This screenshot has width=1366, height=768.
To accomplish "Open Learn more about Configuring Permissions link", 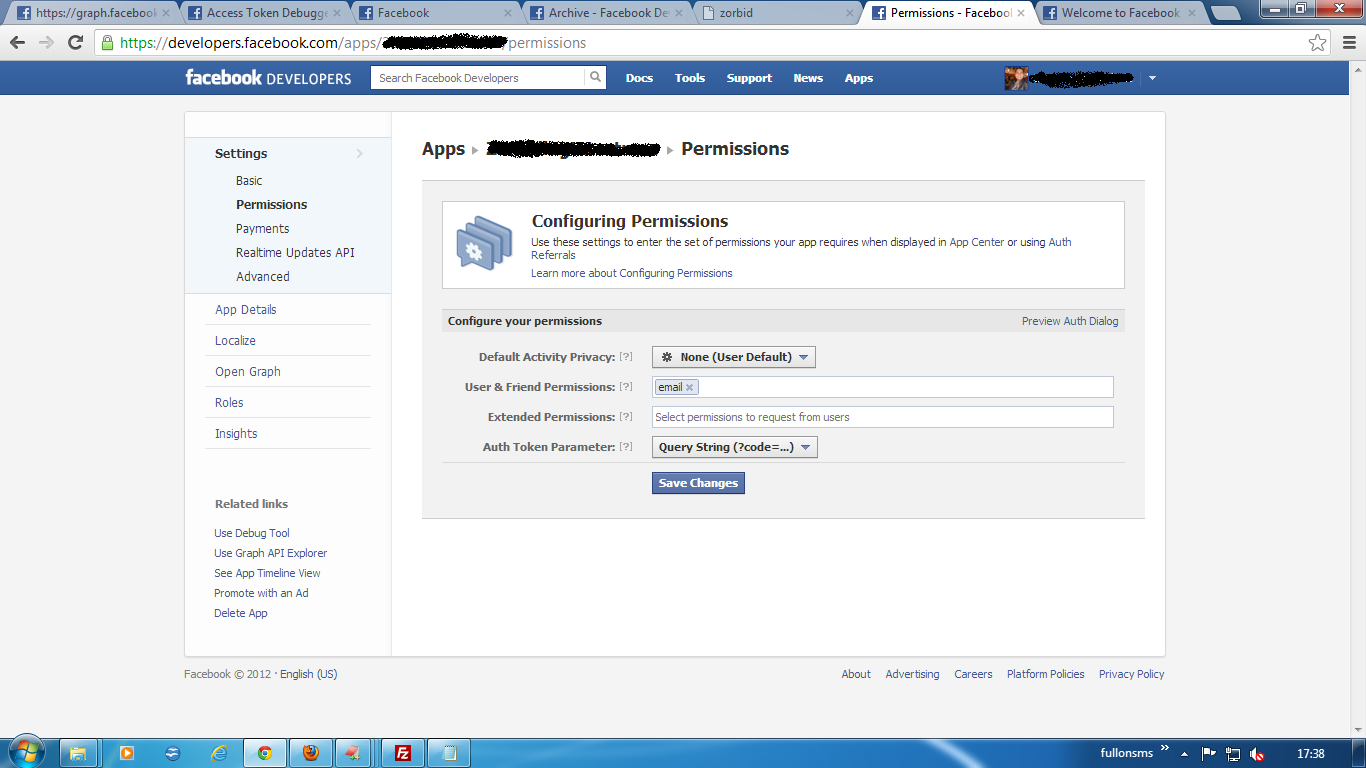I will pyautogui.click(x=632, y=273).
